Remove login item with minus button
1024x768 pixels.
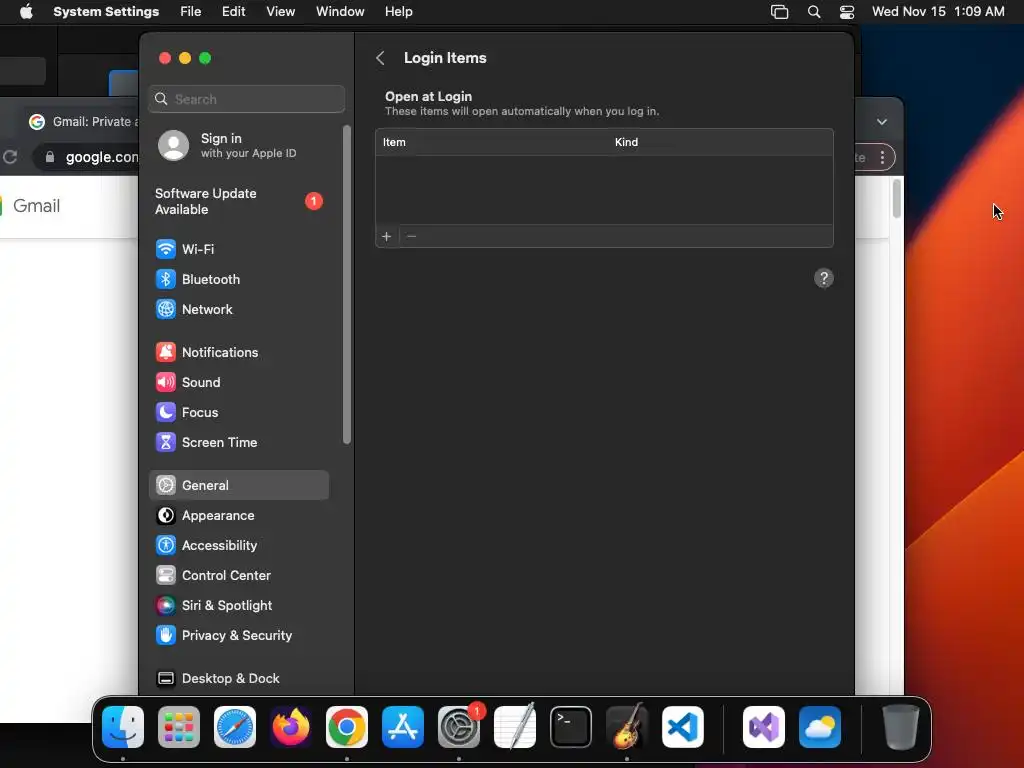[411, 236]
